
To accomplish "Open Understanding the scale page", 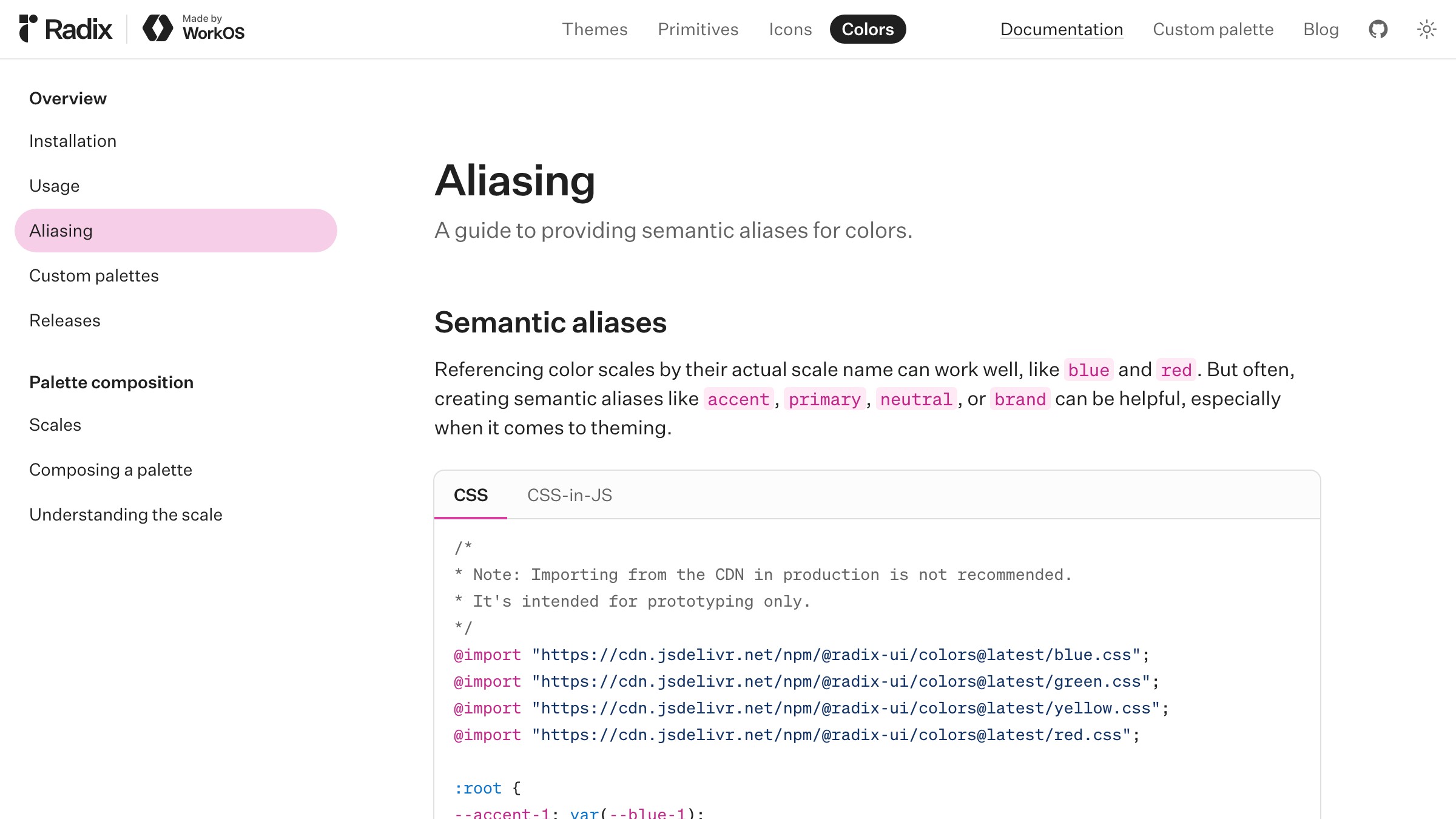I will pos(126,514).
